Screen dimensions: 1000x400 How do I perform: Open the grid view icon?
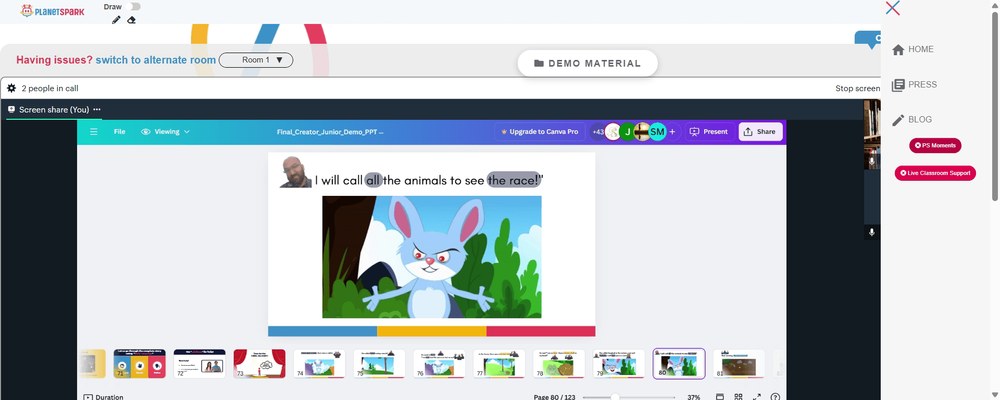point(739,397)
